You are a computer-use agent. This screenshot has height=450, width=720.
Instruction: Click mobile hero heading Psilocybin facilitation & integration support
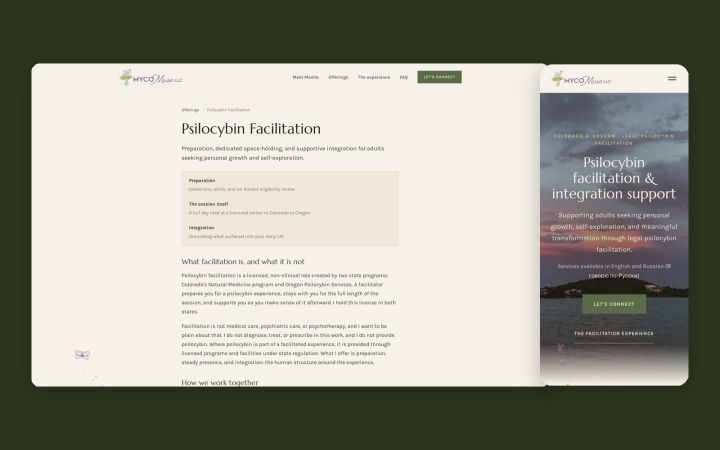(614, 178)
